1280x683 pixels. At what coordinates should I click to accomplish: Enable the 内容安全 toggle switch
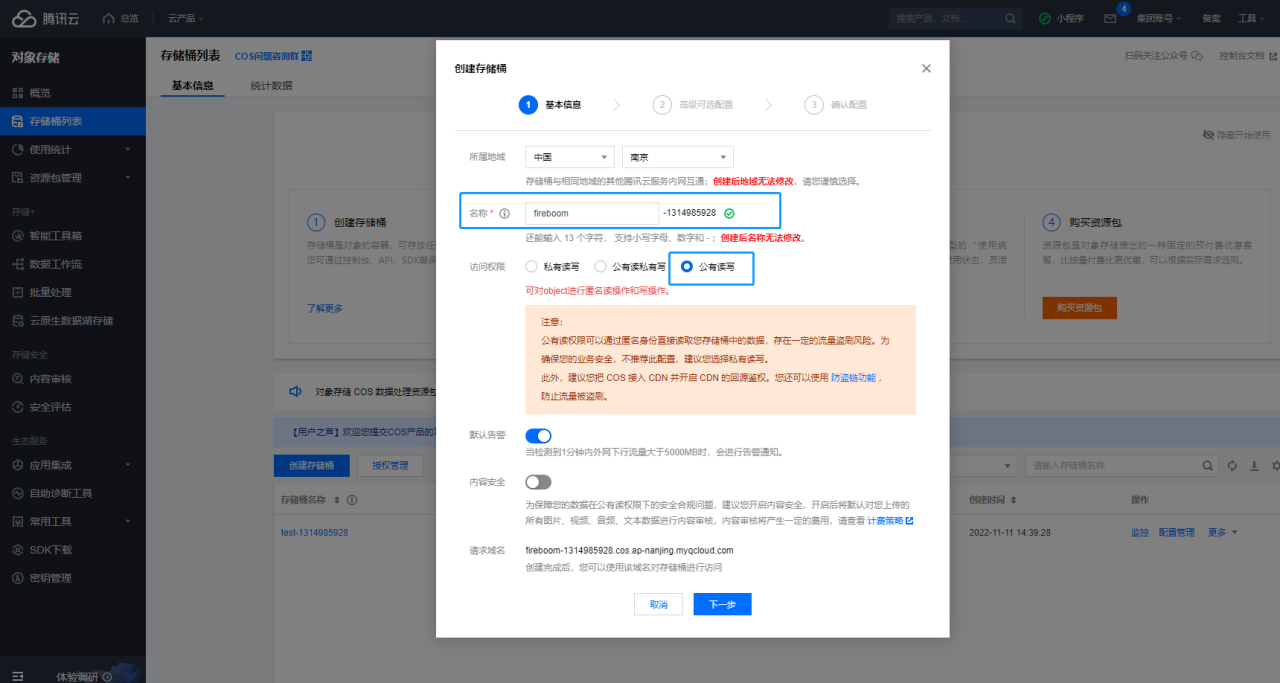(538, 482)
